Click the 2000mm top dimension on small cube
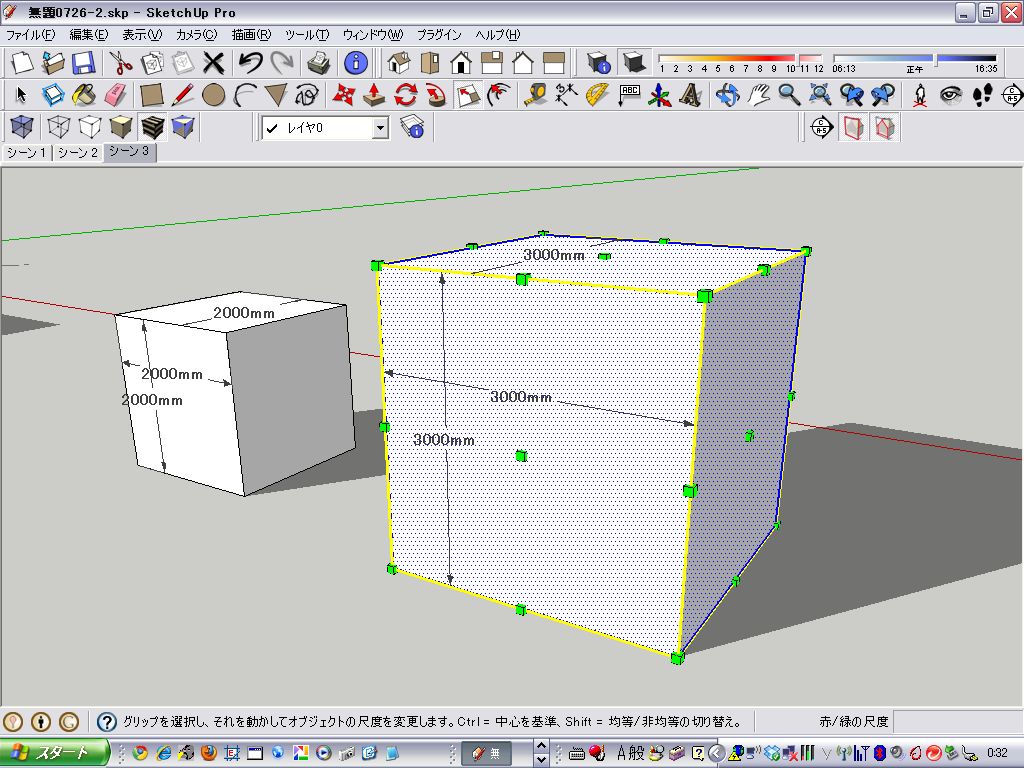This screenshot has width=1024, height=768. [244, 313]
